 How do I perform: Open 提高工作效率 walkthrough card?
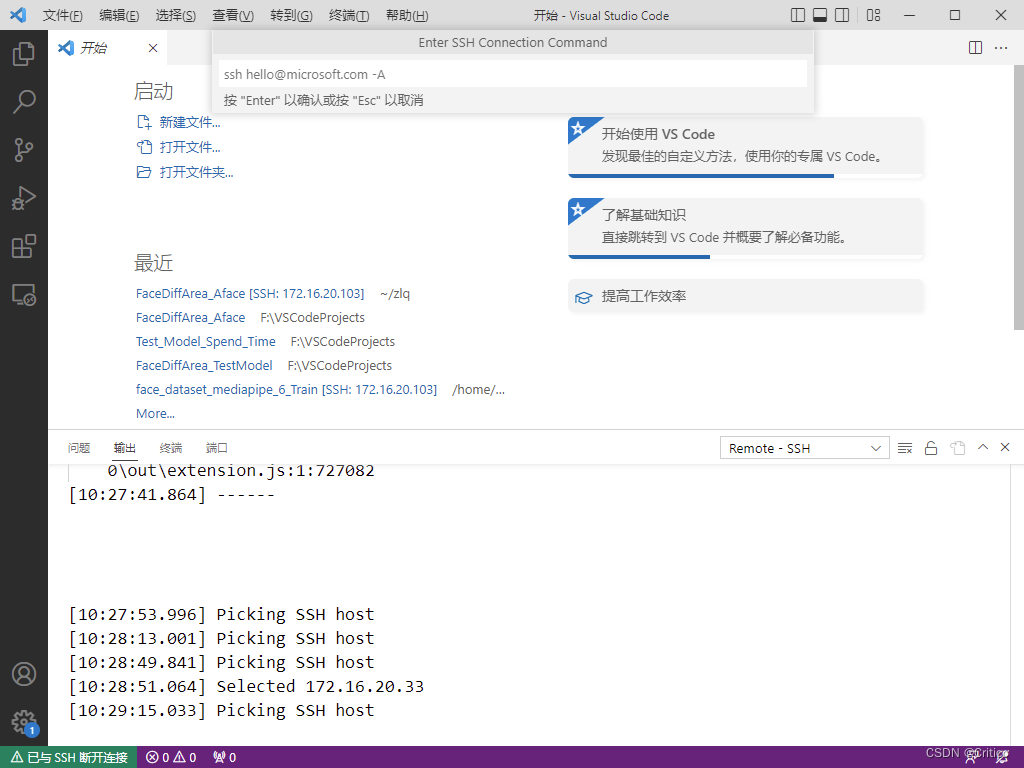tap(745, 296)
